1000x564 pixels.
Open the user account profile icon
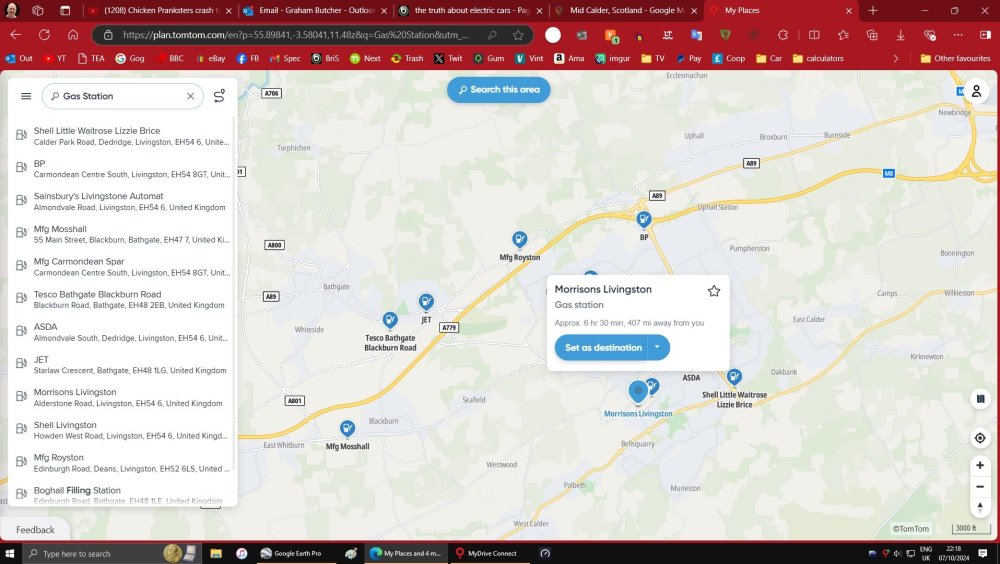point(976,91)
